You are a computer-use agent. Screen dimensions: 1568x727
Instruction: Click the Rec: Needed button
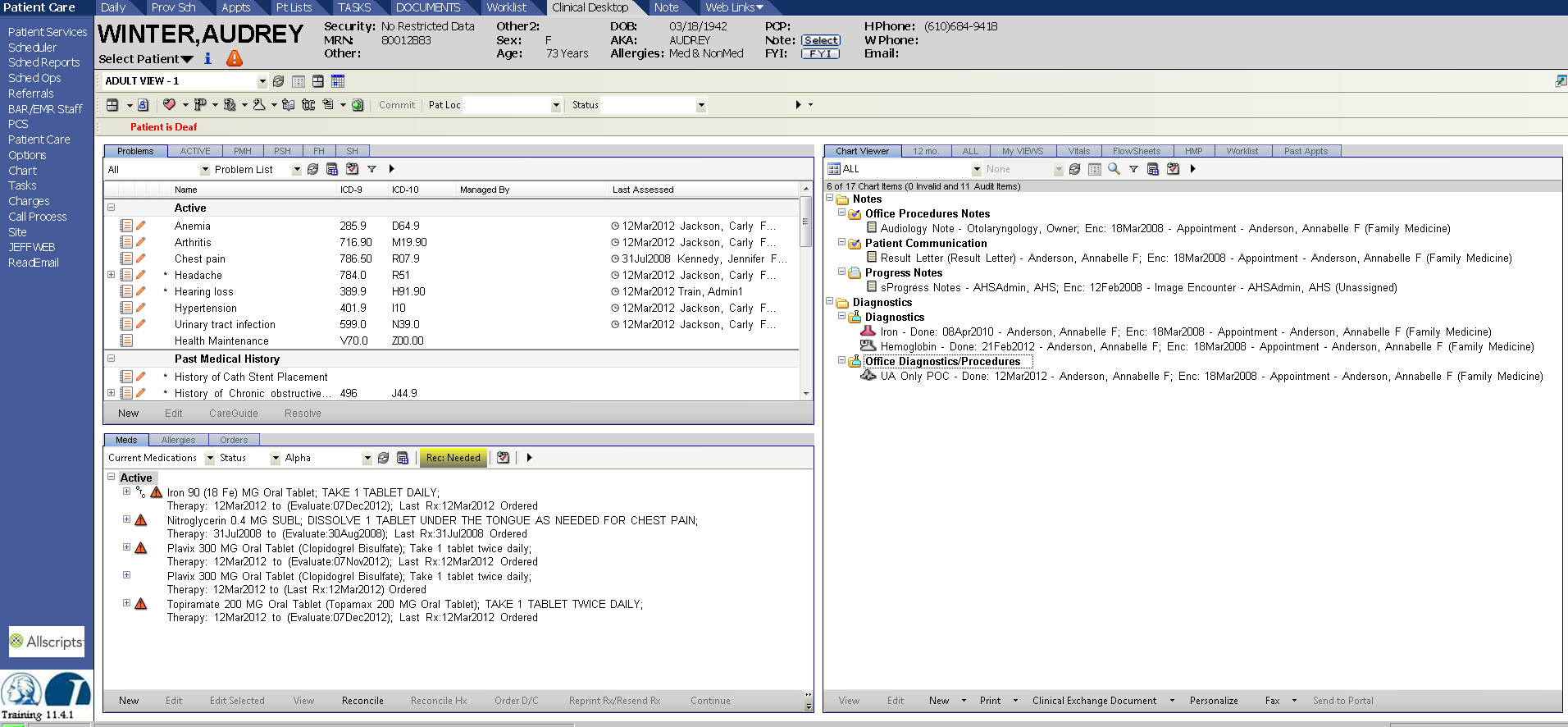(x=453, y=458)
